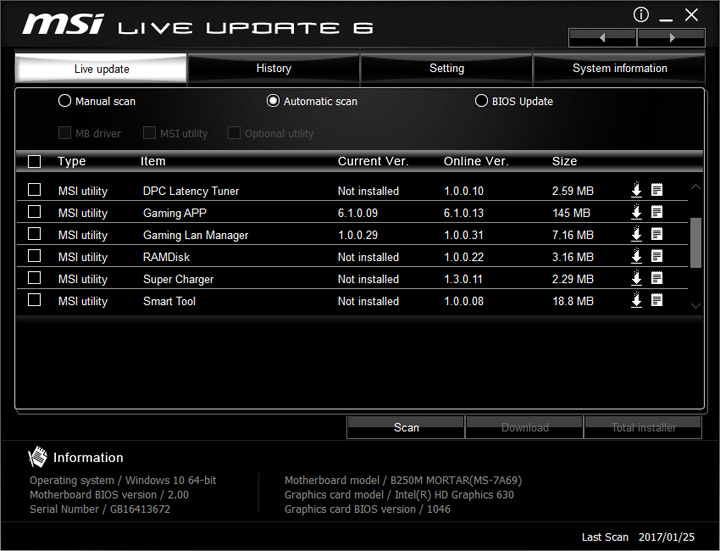Viewport: 720px width, 551px height.
Task: Download Super Charger via arrow icon
Action: 636,278
